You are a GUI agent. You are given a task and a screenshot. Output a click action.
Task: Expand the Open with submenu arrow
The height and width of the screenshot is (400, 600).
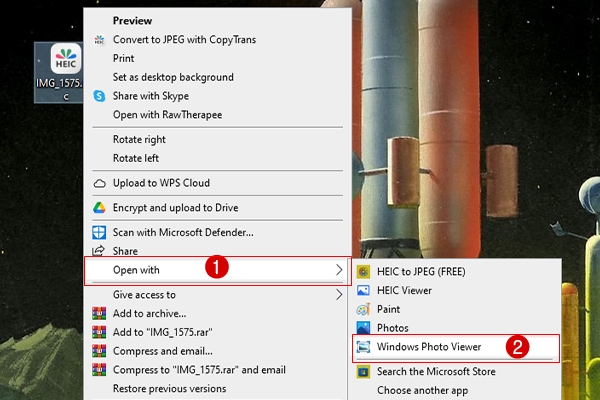coord(339,270)
